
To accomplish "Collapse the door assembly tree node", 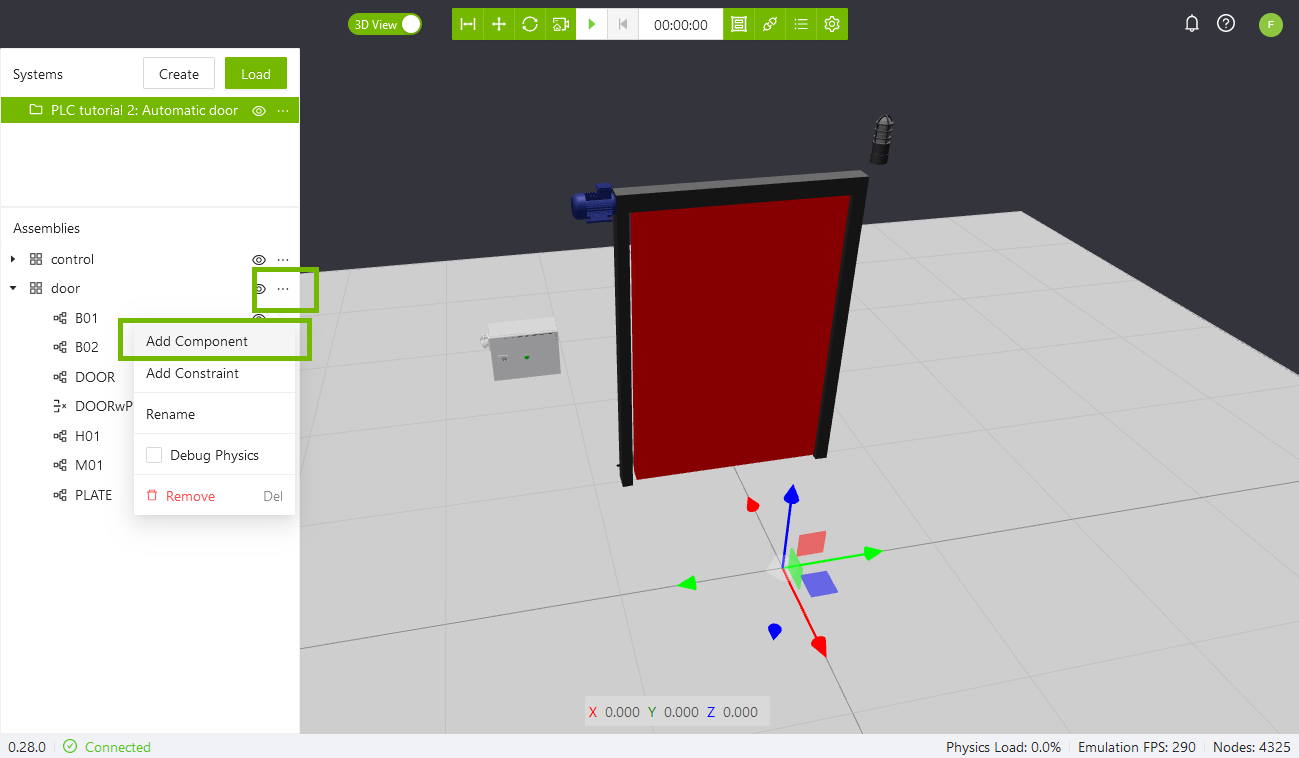I will (13, 289).
